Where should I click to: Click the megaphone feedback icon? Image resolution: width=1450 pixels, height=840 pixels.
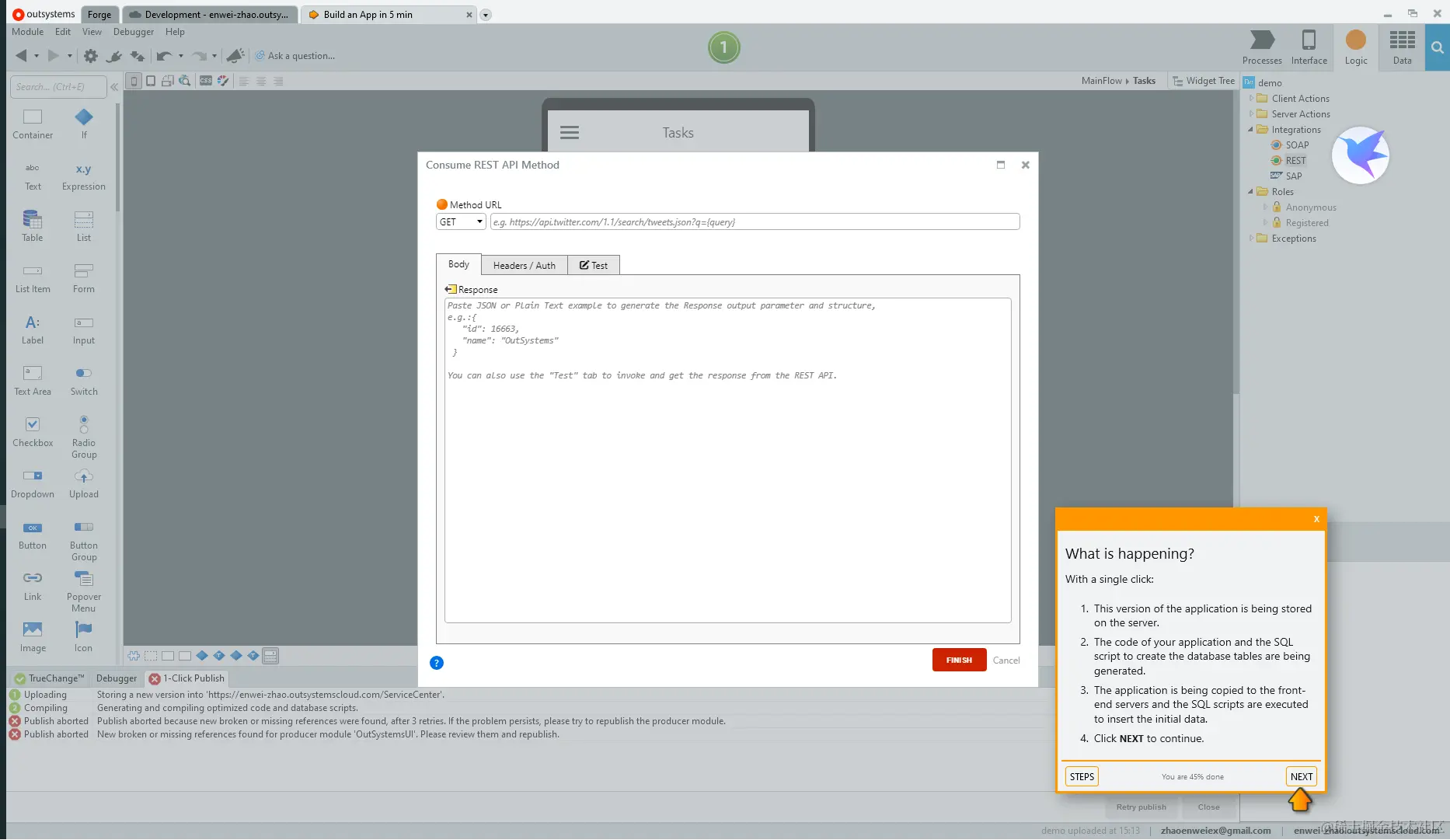click(235, 55)
